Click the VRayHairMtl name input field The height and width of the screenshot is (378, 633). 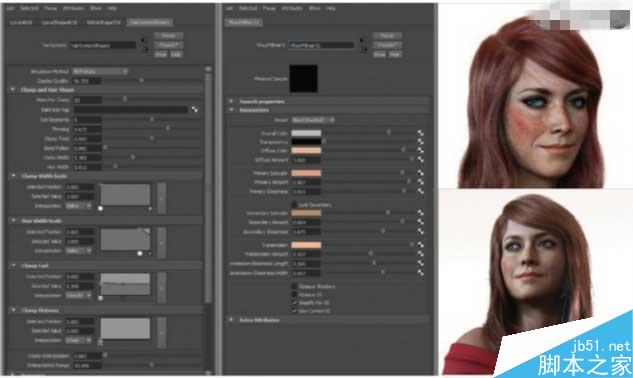pos(321,45)
